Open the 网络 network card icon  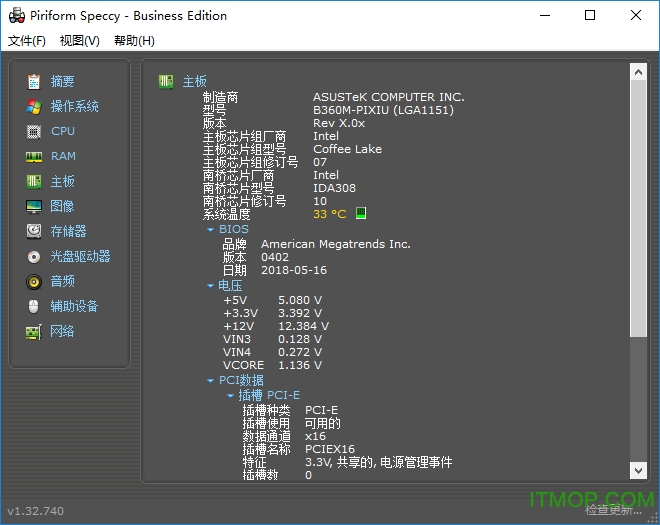34,332
